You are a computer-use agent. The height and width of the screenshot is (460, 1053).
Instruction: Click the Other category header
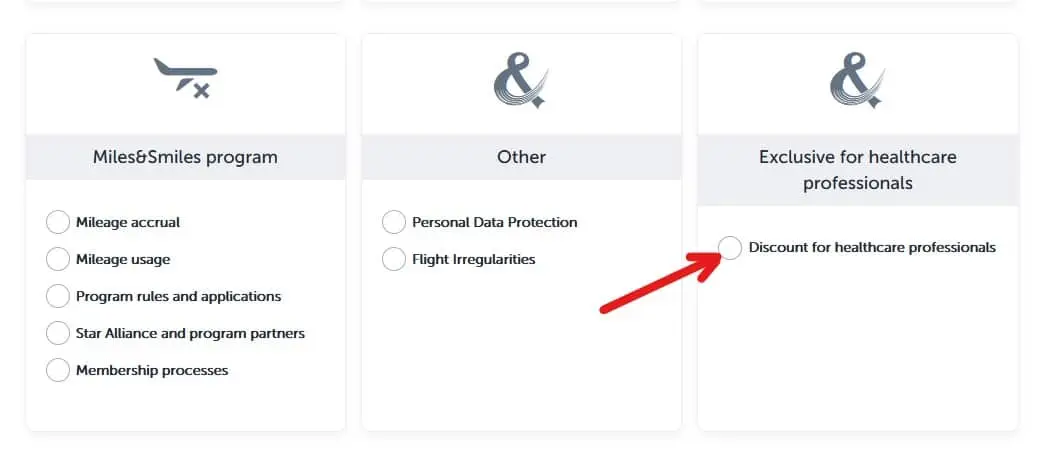(x=521, y=157)
